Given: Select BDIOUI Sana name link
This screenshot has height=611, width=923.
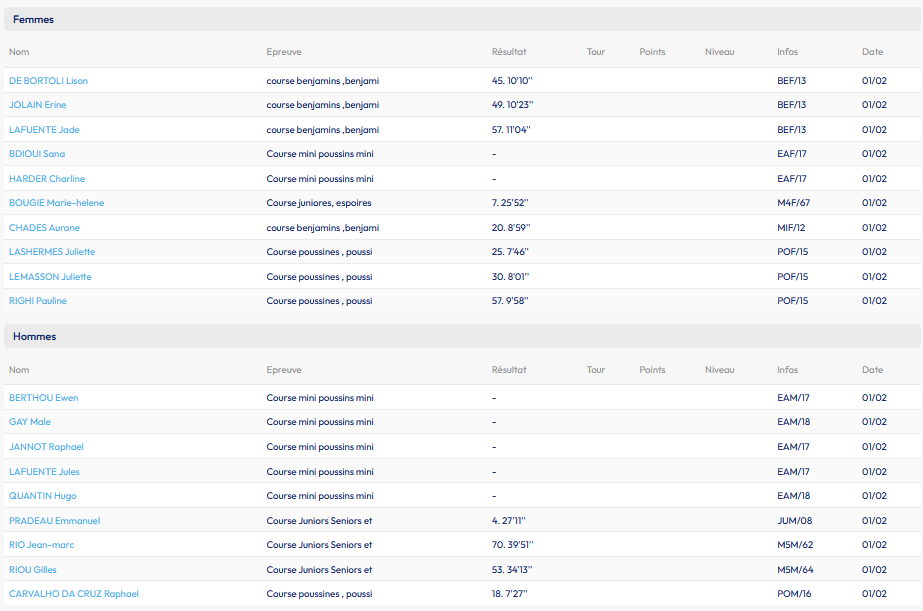Looking at the screenshot, I should pyautogui.click(x=37, y=154).
